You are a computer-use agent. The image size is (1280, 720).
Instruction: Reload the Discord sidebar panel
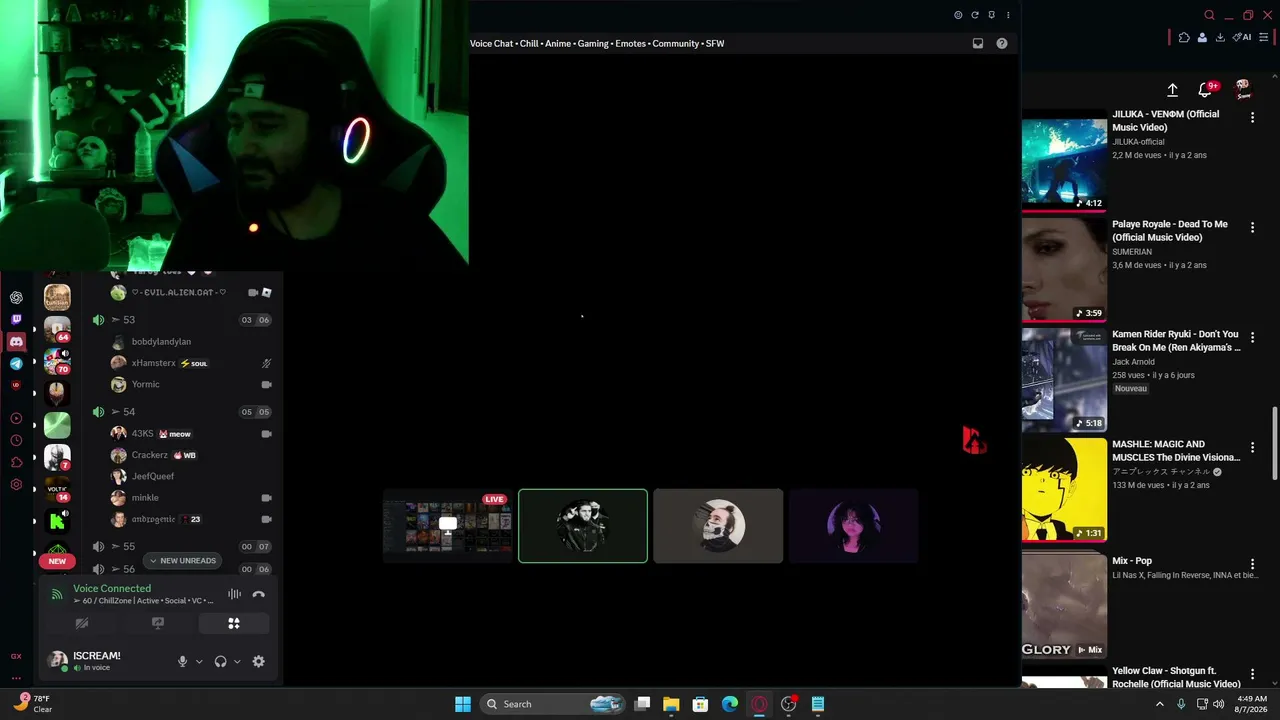(x=975, y=15)
